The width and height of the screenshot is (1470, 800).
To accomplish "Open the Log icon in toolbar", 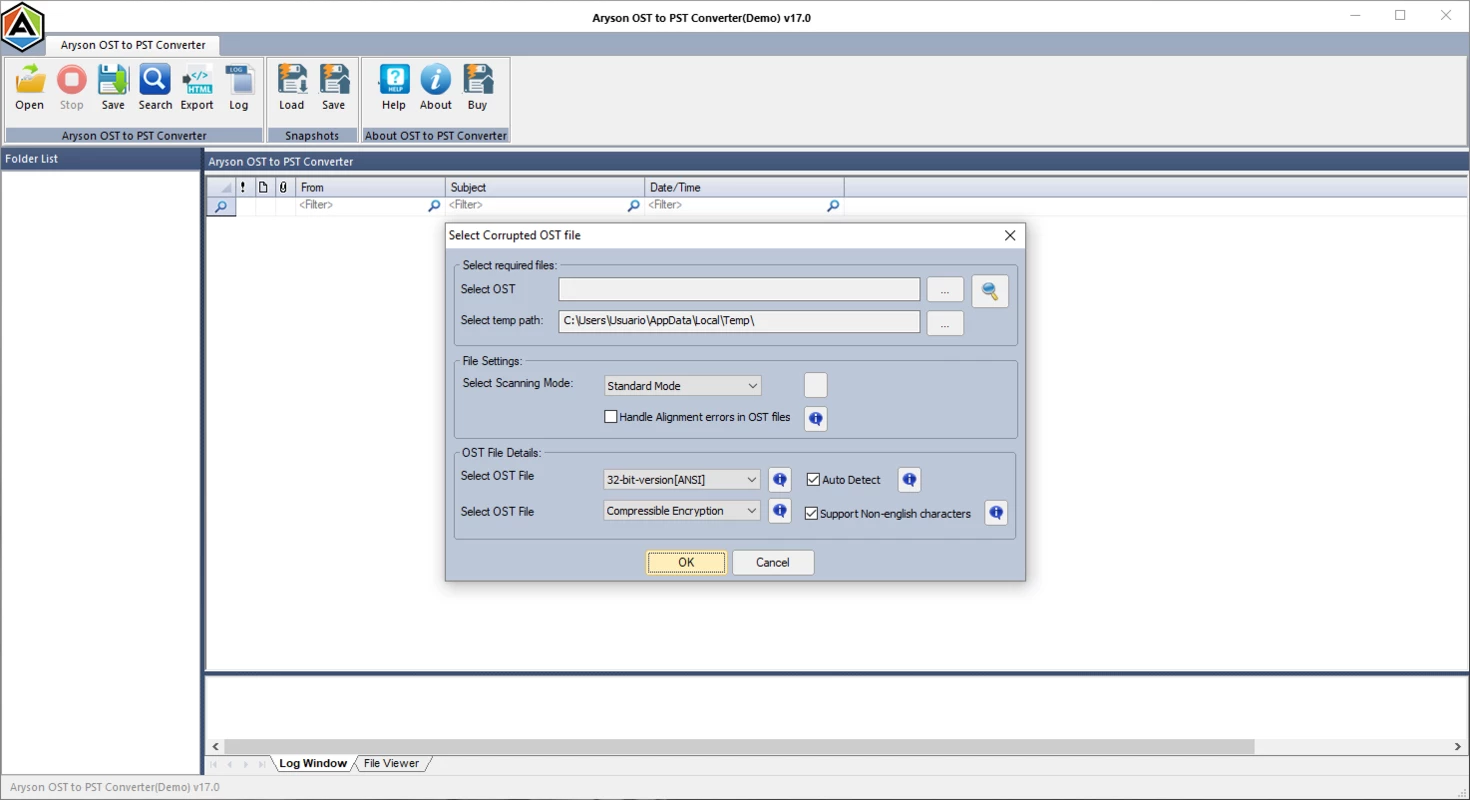I will click(238, 87).
